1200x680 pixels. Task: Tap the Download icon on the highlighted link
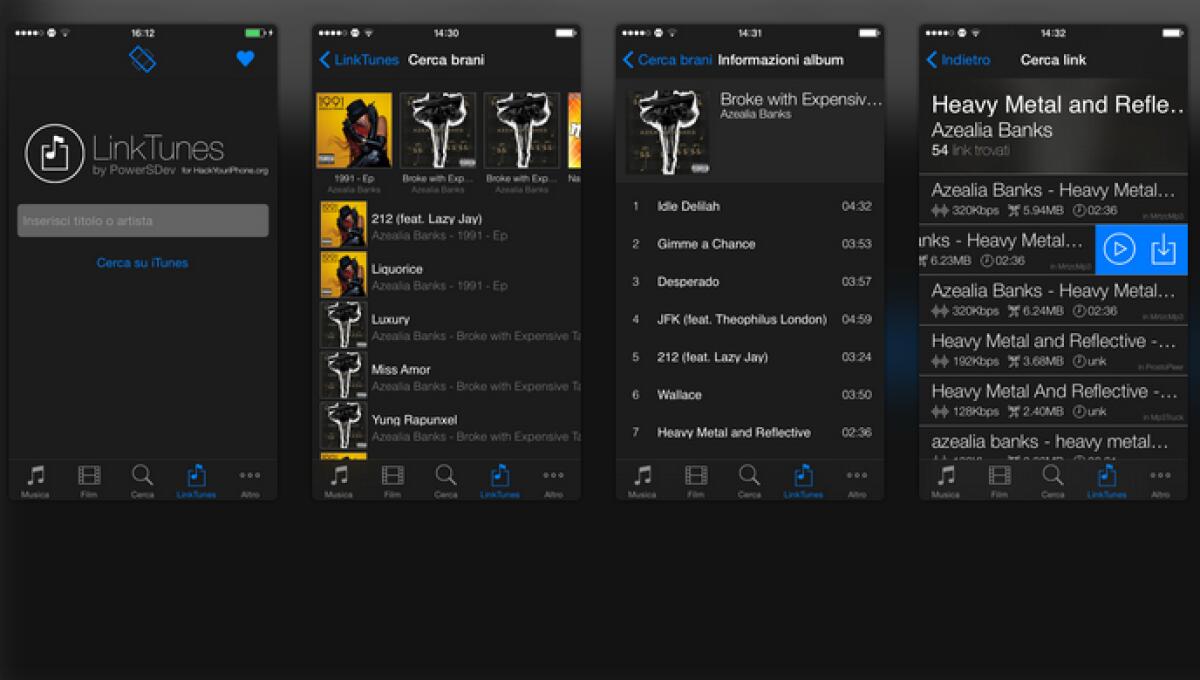tap(1162, 249)
